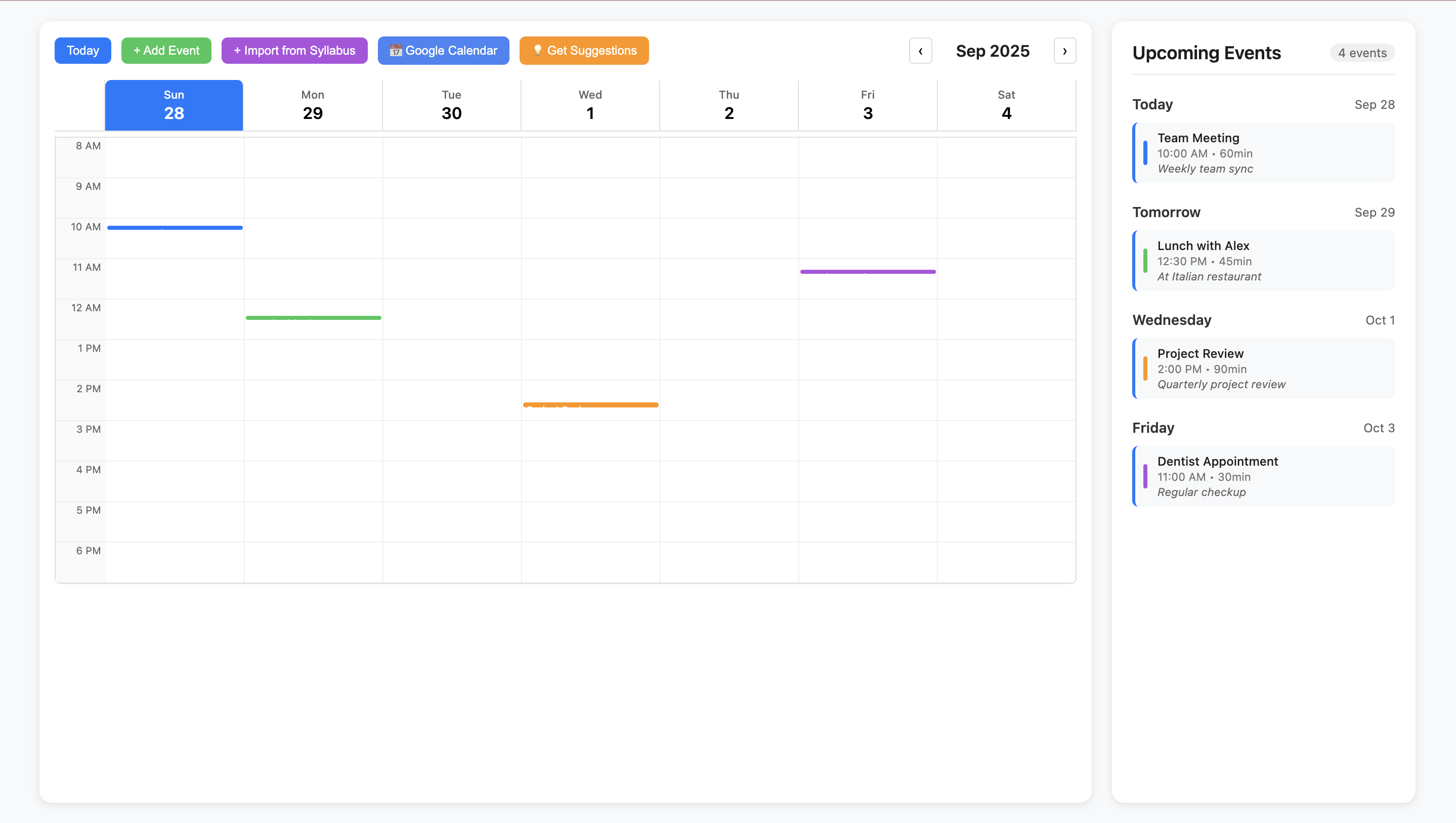This screenshot has height=823, width=1456.
Task: Select the Fri 3 day header
Action: [x=868, y=105]
